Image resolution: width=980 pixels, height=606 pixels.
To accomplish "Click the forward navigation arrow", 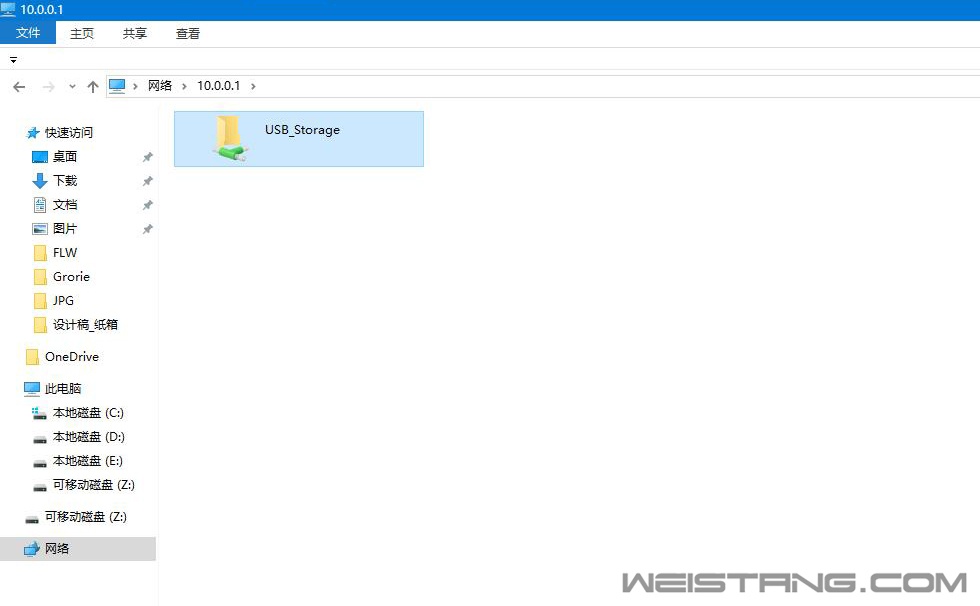I will click(48, 87).
